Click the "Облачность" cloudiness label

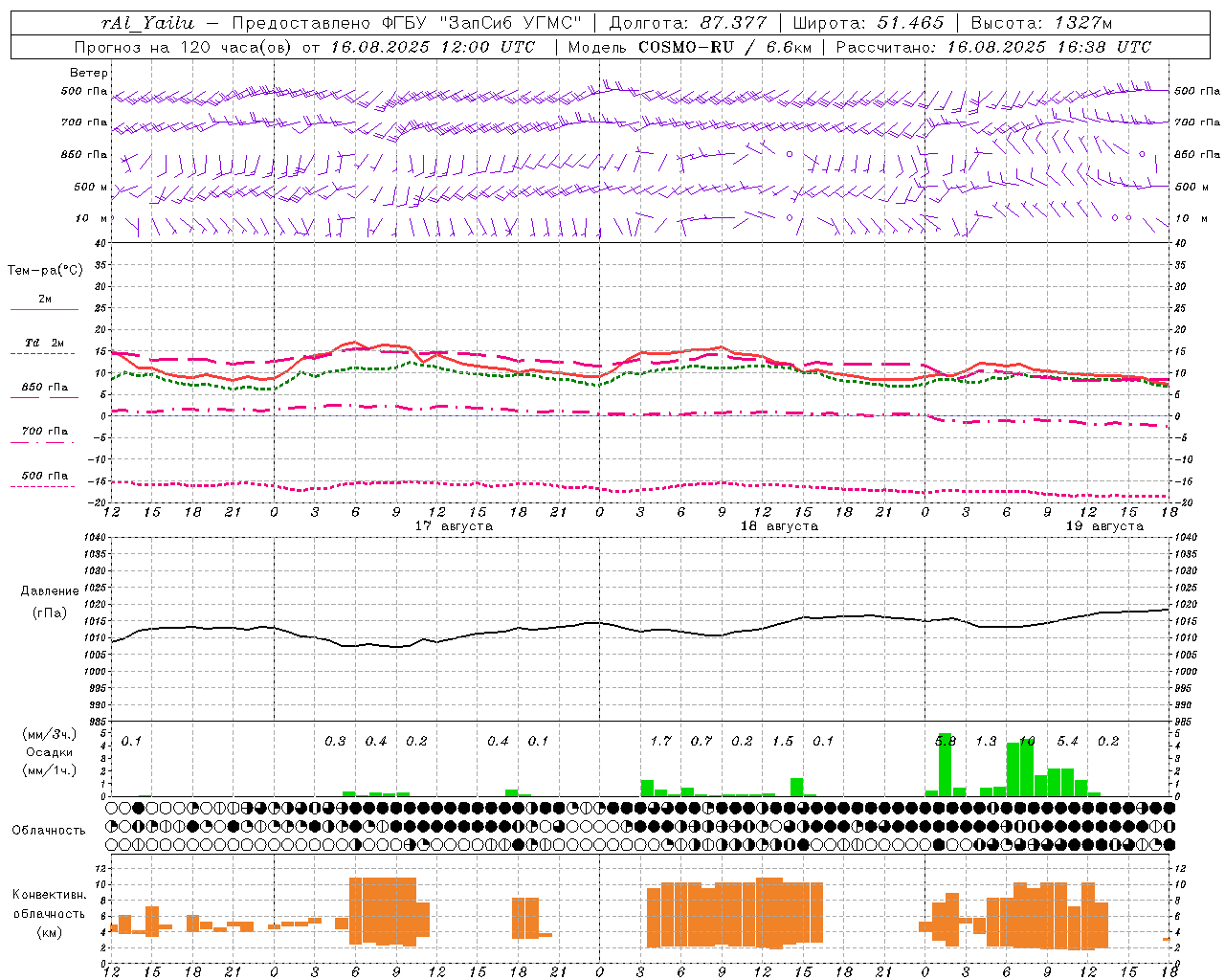click(49, 831)
